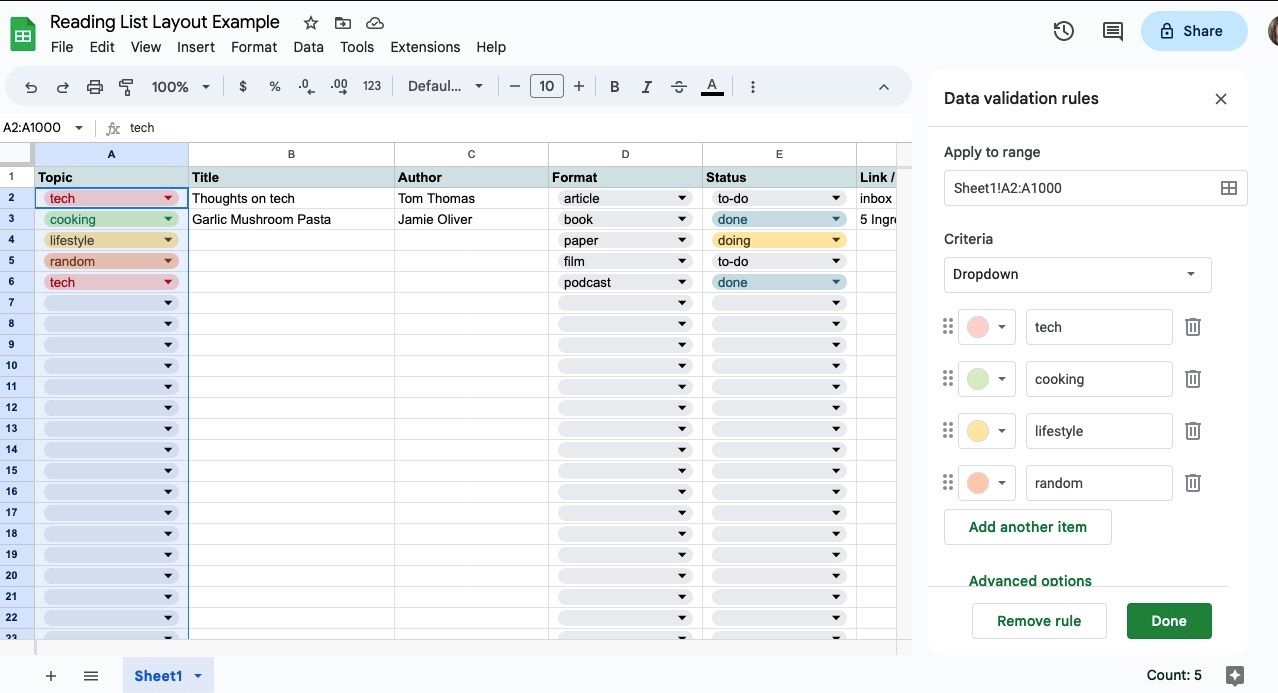This screenshot has height=693, width=1278.
Task: Open the Format menu
Action: pyautogui.click(x=254, y=47)
